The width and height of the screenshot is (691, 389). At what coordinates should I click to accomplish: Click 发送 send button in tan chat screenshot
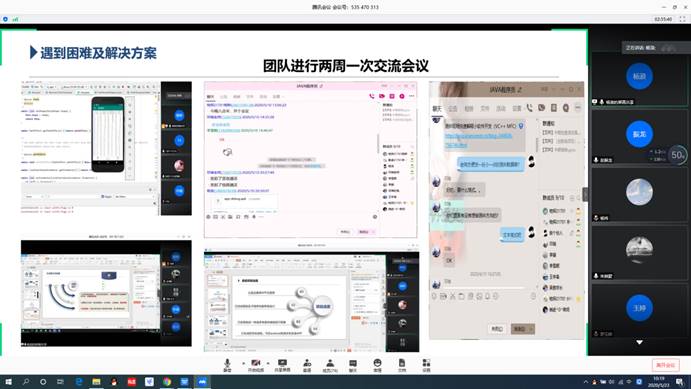pos(523,329)
